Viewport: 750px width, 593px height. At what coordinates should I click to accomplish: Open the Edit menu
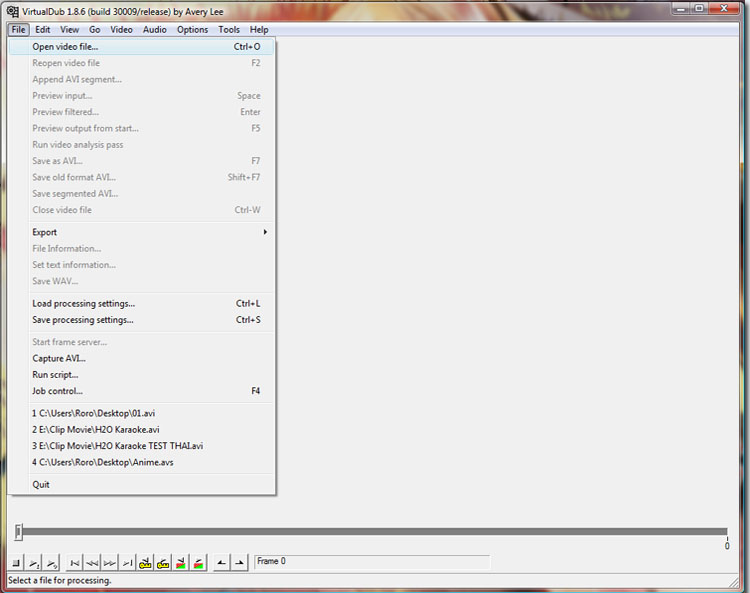click(43, 30)
